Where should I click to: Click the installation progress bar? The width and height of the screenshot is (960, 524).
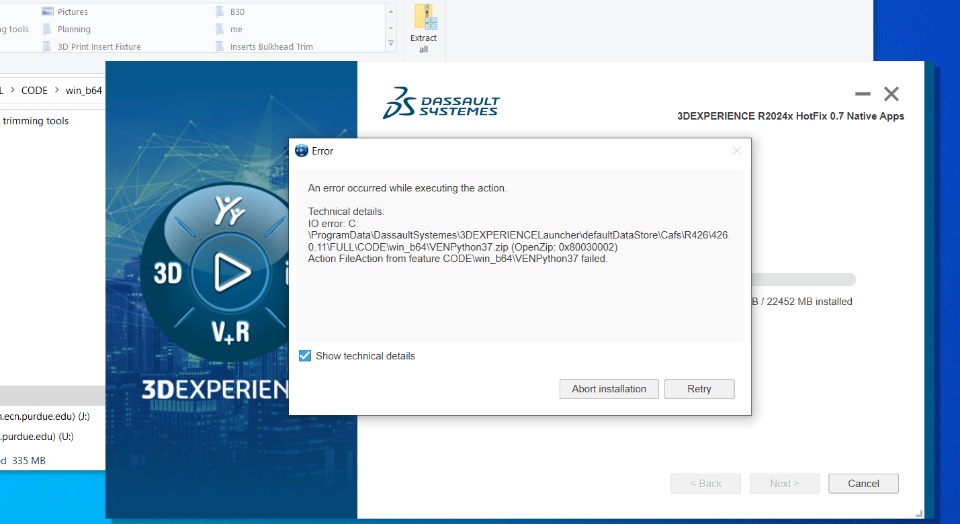click(803, 280)
